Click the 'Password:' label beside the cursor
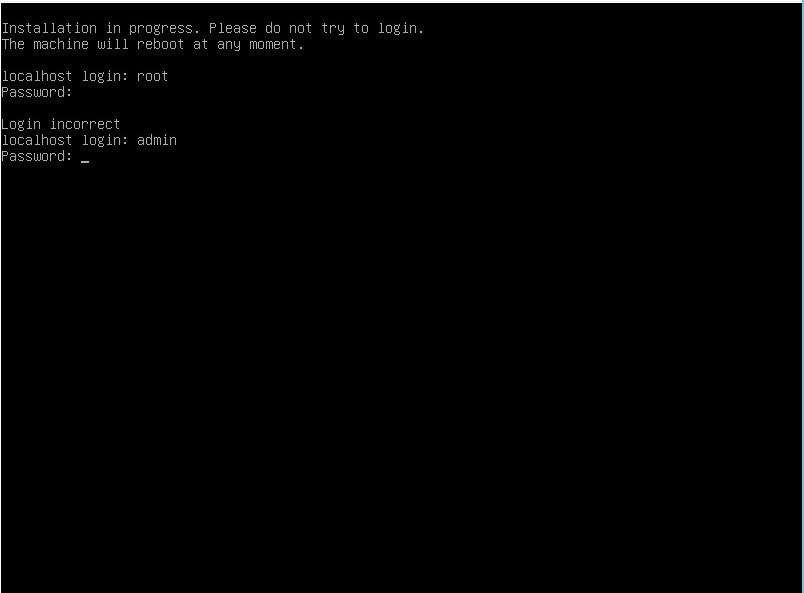Viewport: 804px width, 593px height. pos(37,156)
